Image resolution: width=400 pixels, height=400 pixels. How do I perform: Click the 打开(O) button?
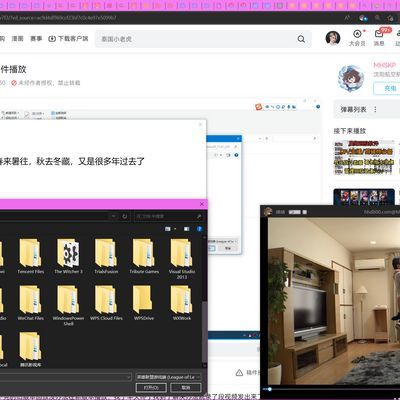coord(151,388)
